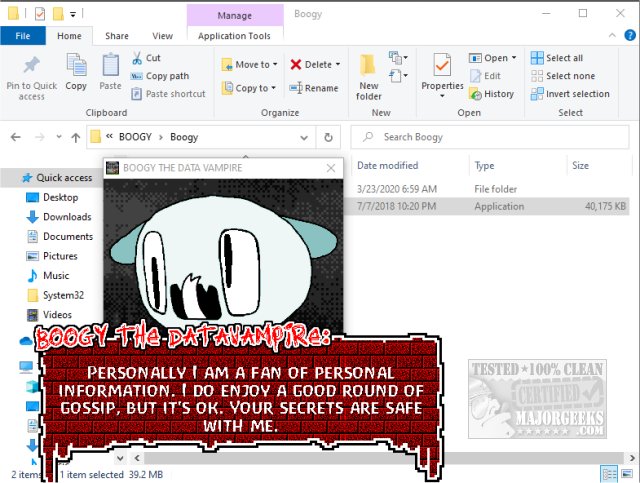The image size is (640, 483).
Task: Click Select all
Action: tap(557, 58)
